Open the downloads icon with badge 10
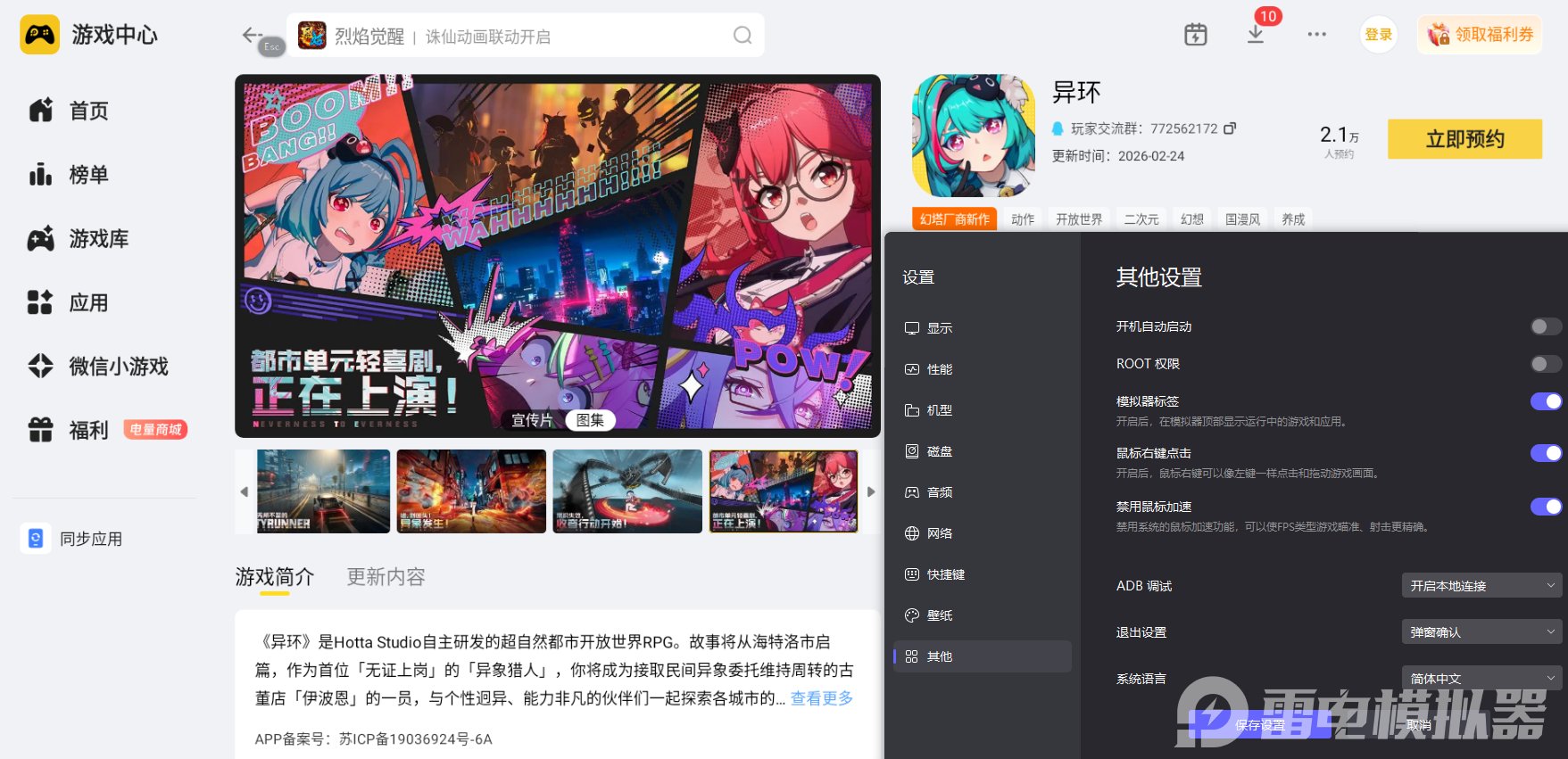This screenshot has width=1568, height=759. (x=1256, y=34)
